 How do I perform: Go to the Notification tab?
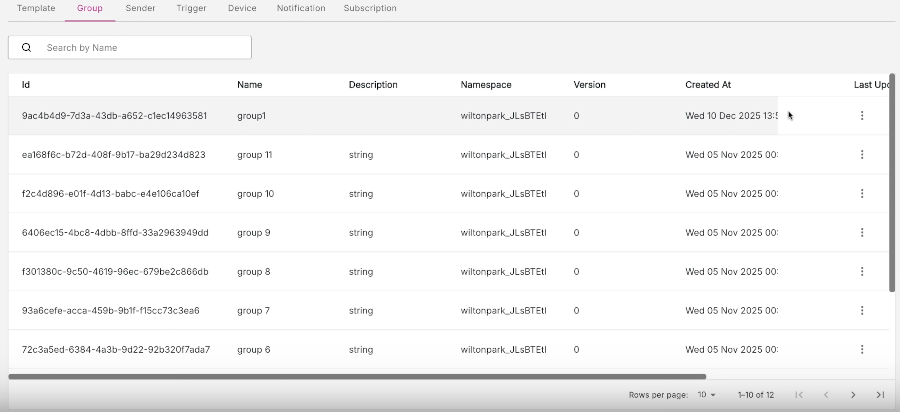[x=300, y=8]
